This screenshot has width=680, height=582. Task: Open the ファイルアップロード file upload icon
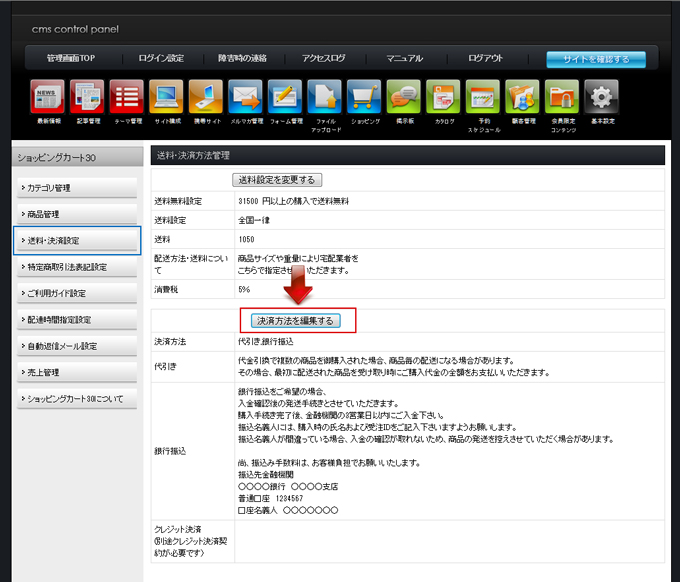click(325, 97)
